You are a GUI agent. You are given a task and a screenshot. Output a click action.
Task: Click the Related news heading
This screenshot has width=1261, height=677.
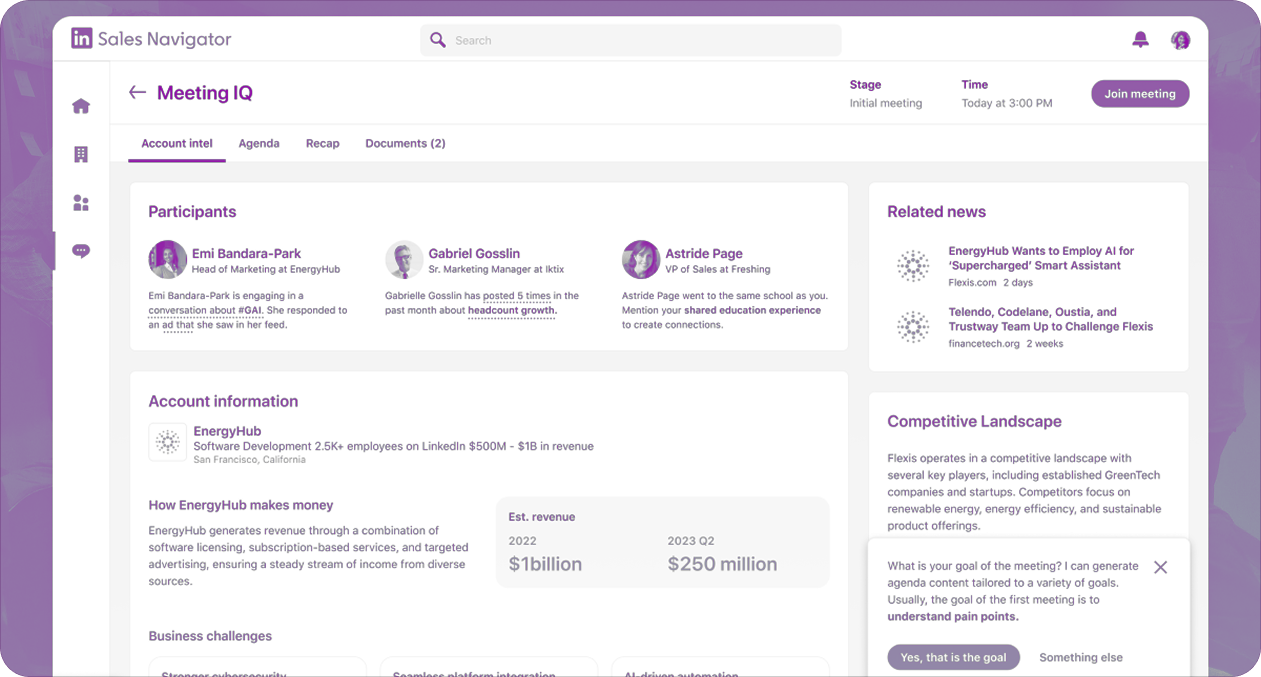pyautogui.click(x=936, y=212)
